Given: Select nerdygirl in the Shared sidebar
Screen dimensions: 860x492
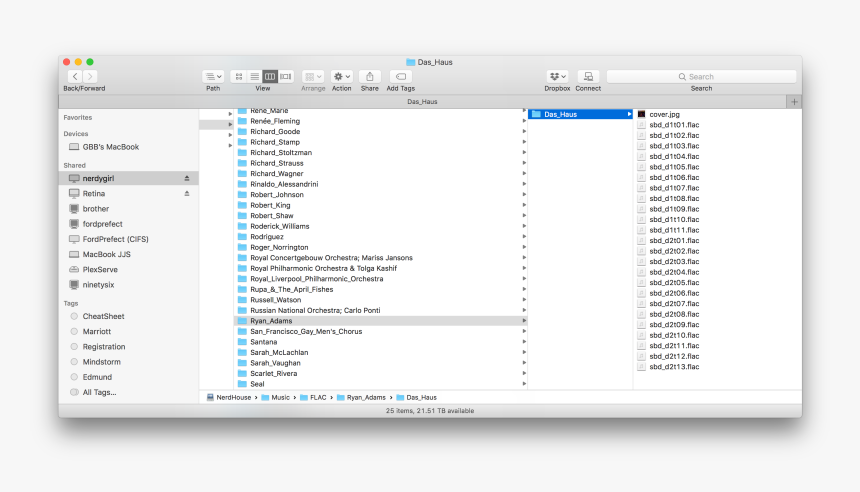Looking at the screenshot, I should (129, 178).
